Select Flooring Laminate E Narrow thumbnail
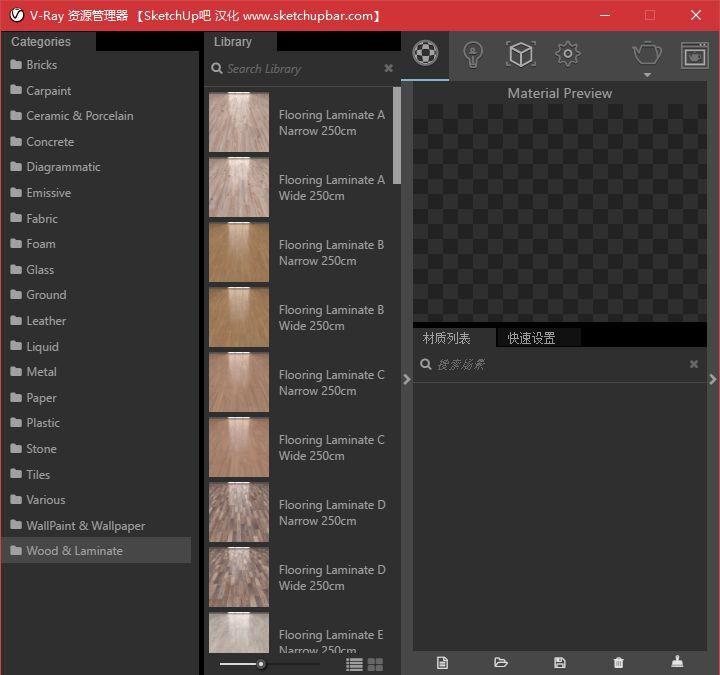This screenshot has height=675, width=720. (239, 633)
